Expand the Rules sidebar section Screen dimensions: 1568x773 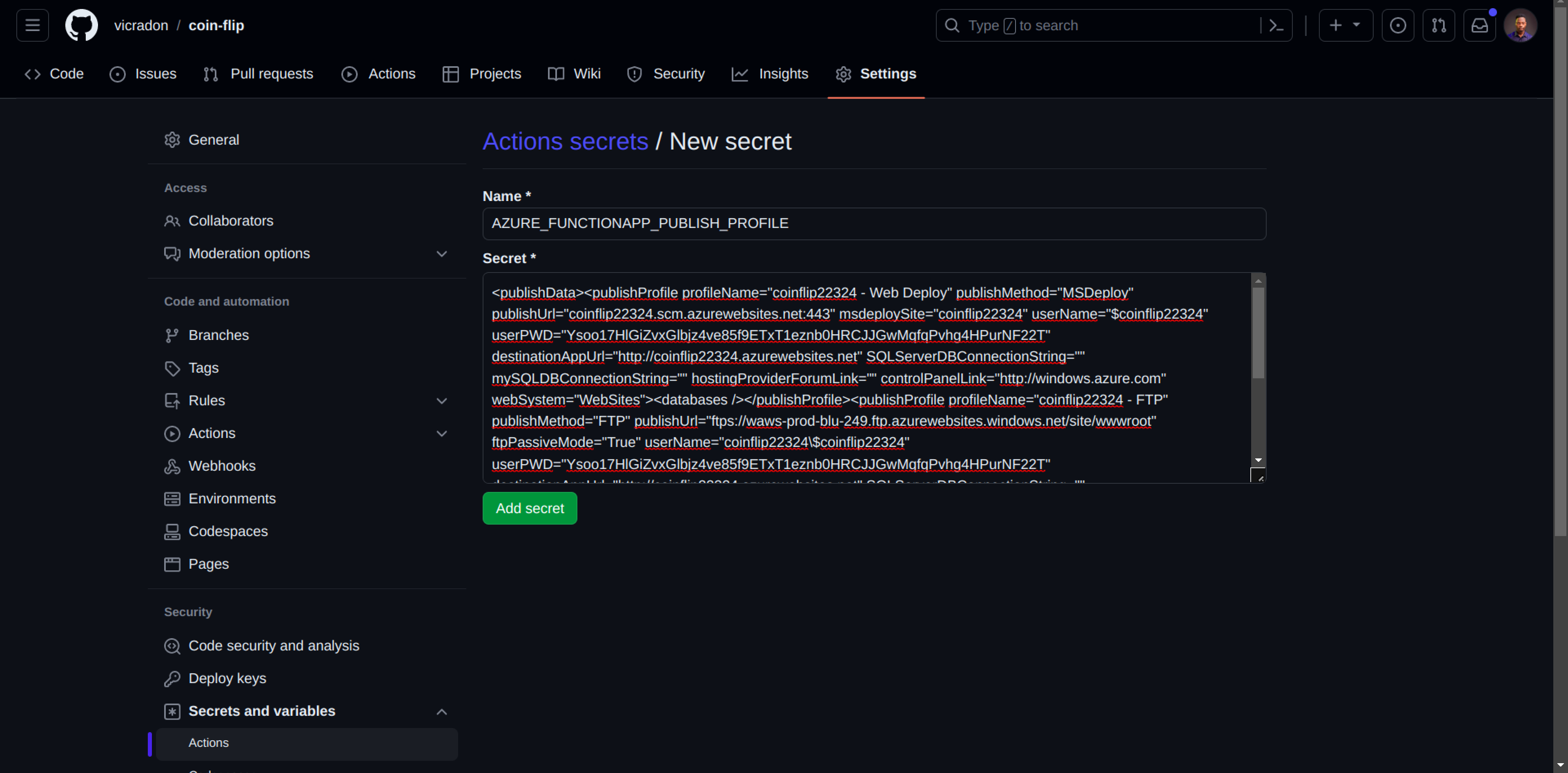441,401
